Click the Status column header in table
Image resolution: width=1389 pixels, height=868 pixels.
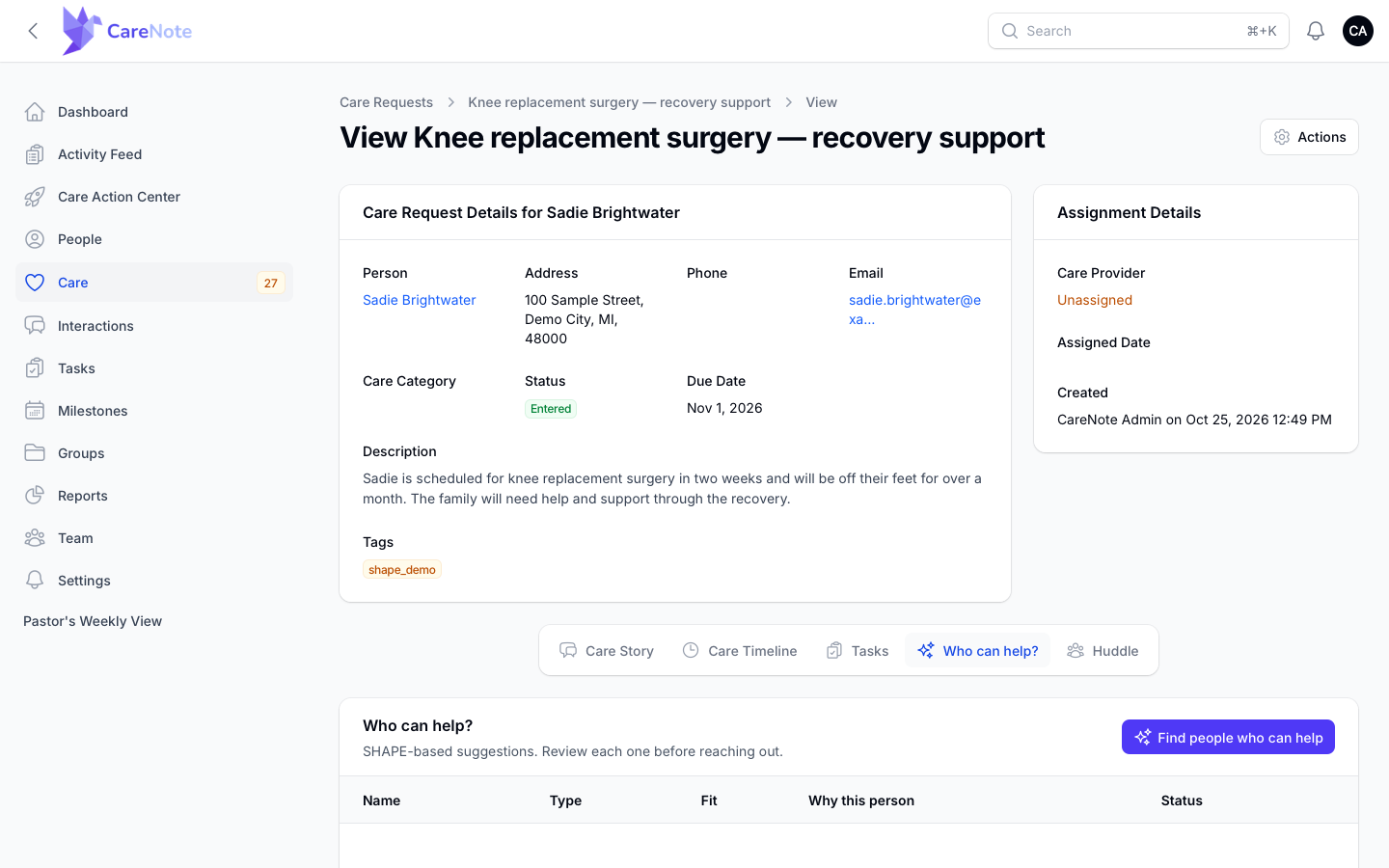(1182, 800)
